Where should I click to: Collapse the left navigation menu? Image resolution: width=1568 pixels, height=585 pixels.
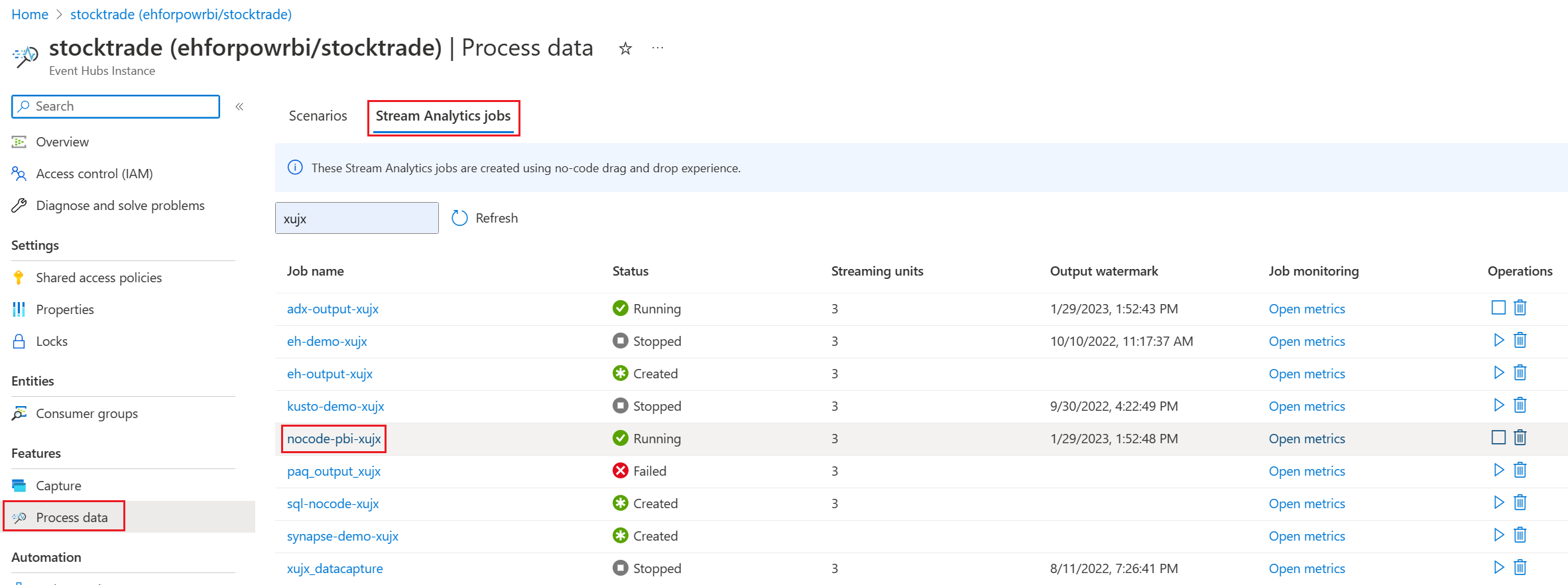pos(239,107)
